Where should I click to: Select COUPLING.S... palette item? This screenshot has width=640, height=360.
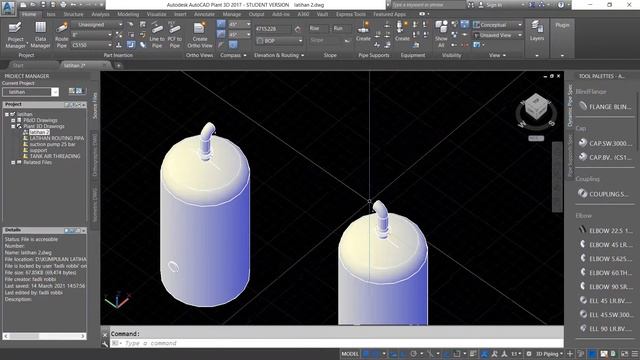click(603, 194)
